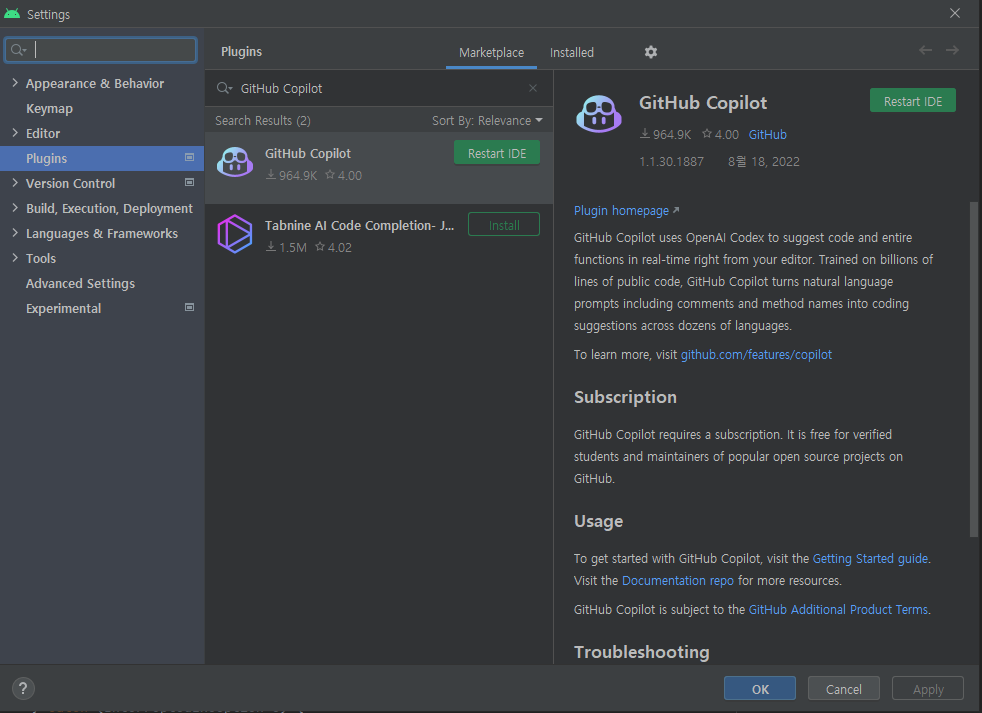Open the Getting Started guide link

tap(870, 558)
